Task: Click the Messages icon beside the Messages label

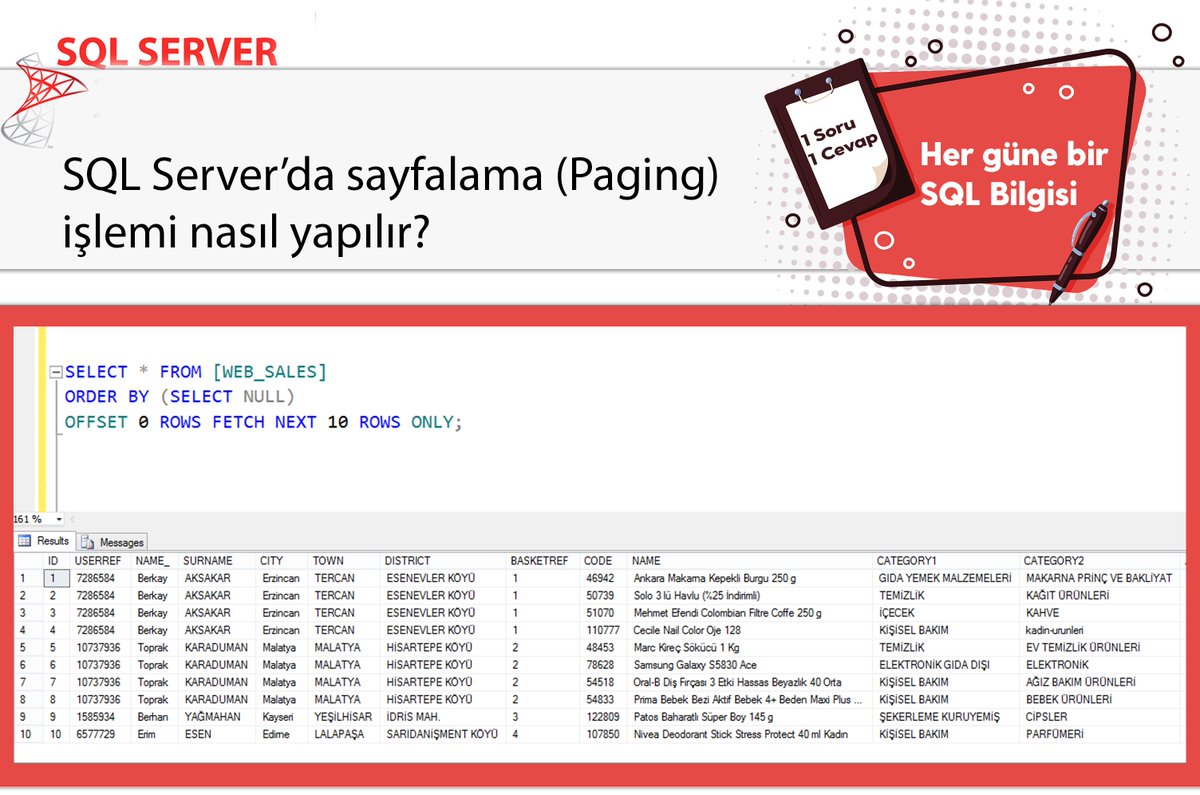Action: click(x=89, y=541)
